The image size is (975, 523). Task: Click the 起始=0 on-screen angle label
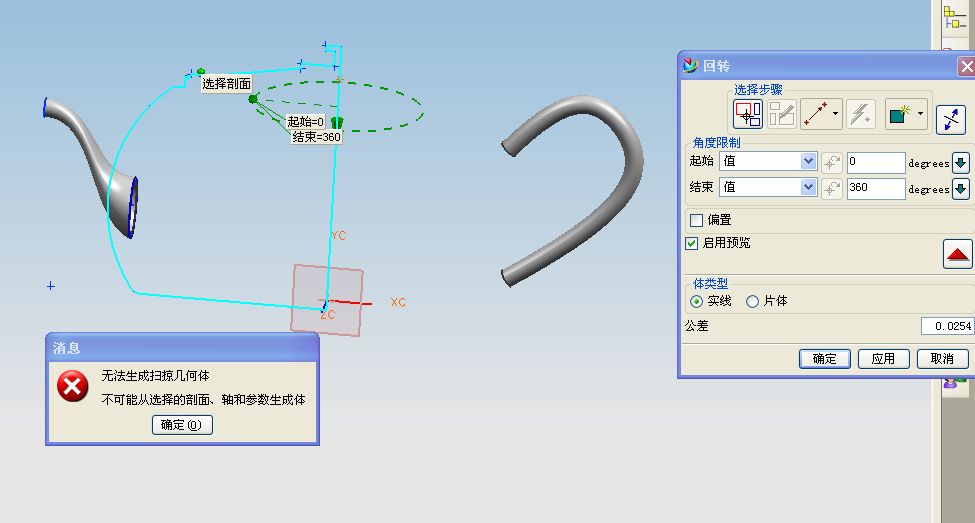pyautogui.click(x=305, y=122)
